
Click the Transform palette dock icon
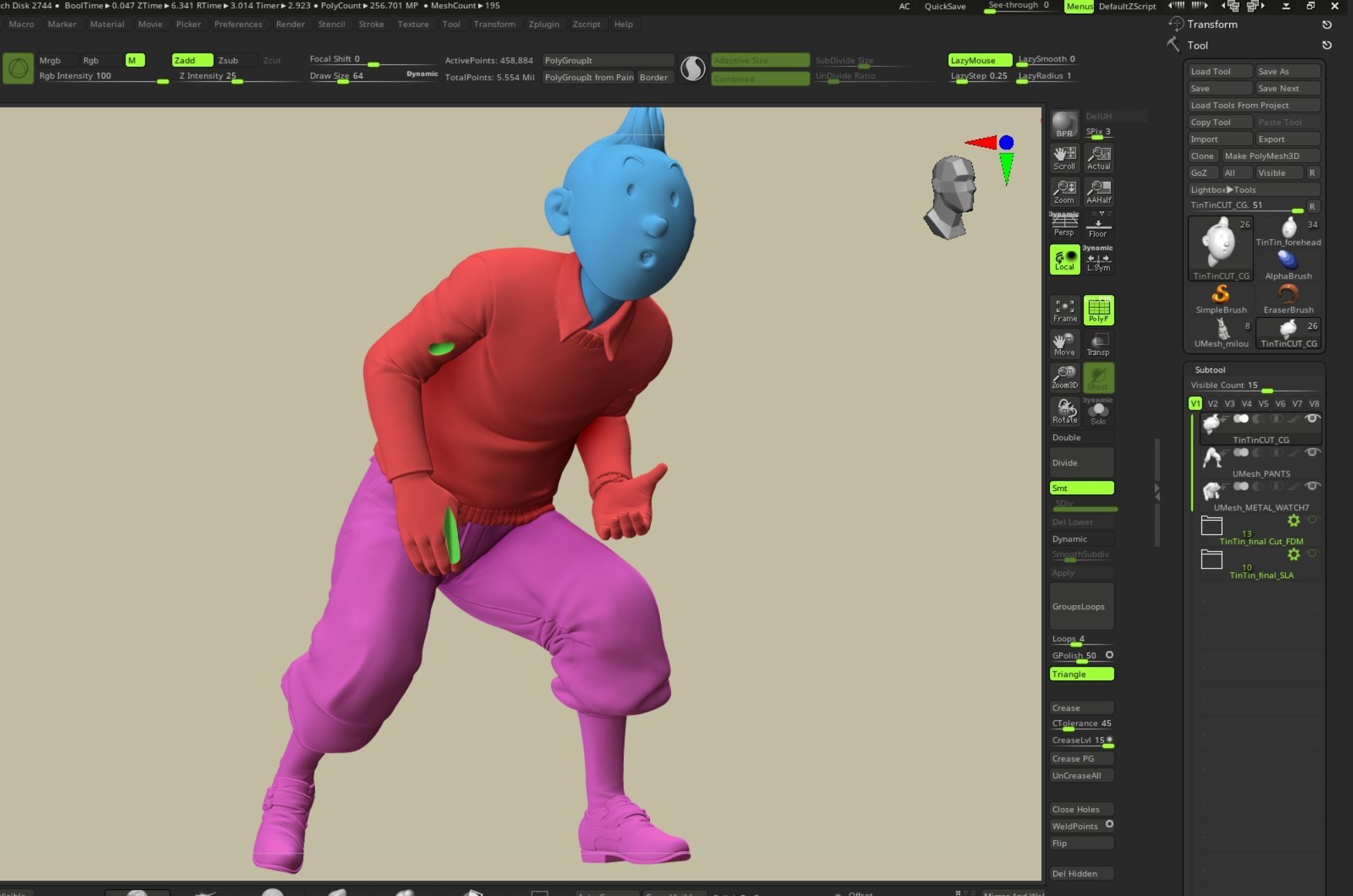pos(1327,24)
